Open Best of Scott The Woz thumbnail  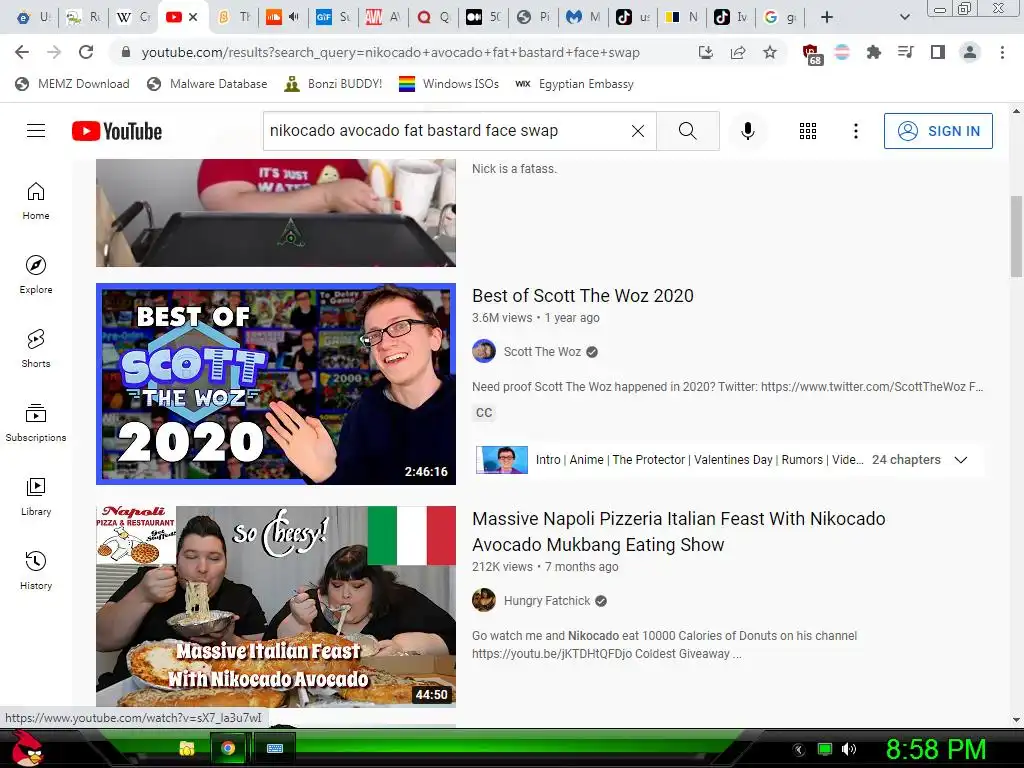point(276,384)
